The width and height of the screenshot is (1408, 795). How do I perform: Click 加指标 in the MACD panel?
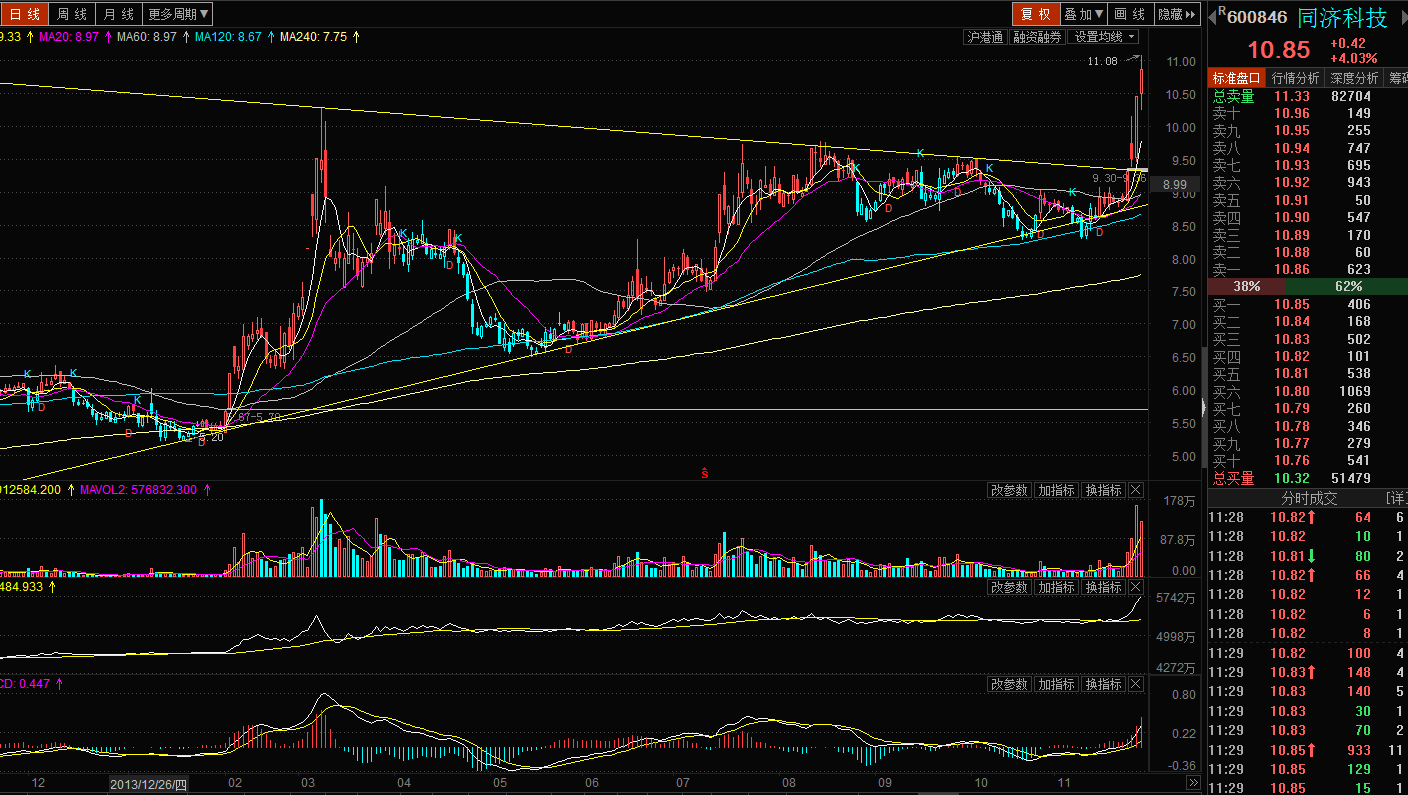click(1056, 684)
